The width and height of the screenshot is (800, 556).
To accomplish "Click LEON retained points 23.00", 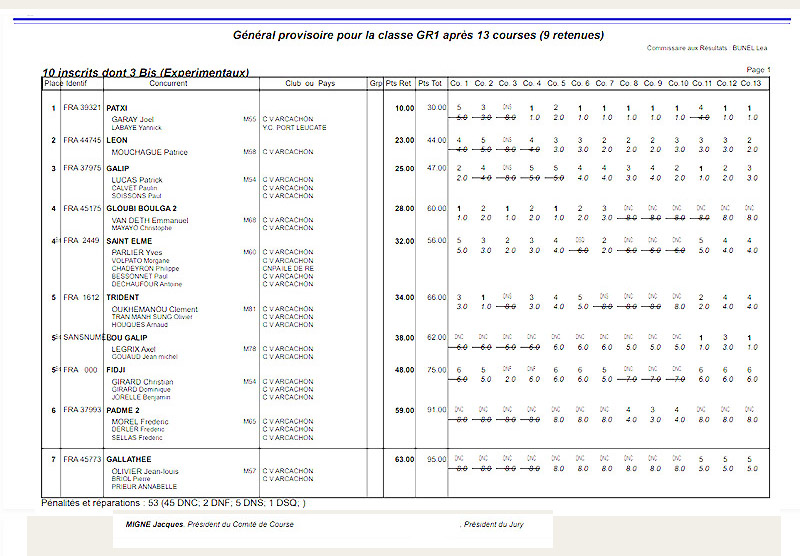I will (x=405, y=140).
